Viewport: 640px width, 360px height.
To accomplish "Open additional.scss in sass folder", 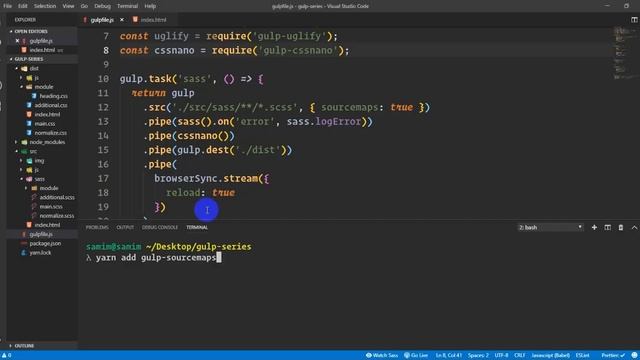I will pos(57,198).
